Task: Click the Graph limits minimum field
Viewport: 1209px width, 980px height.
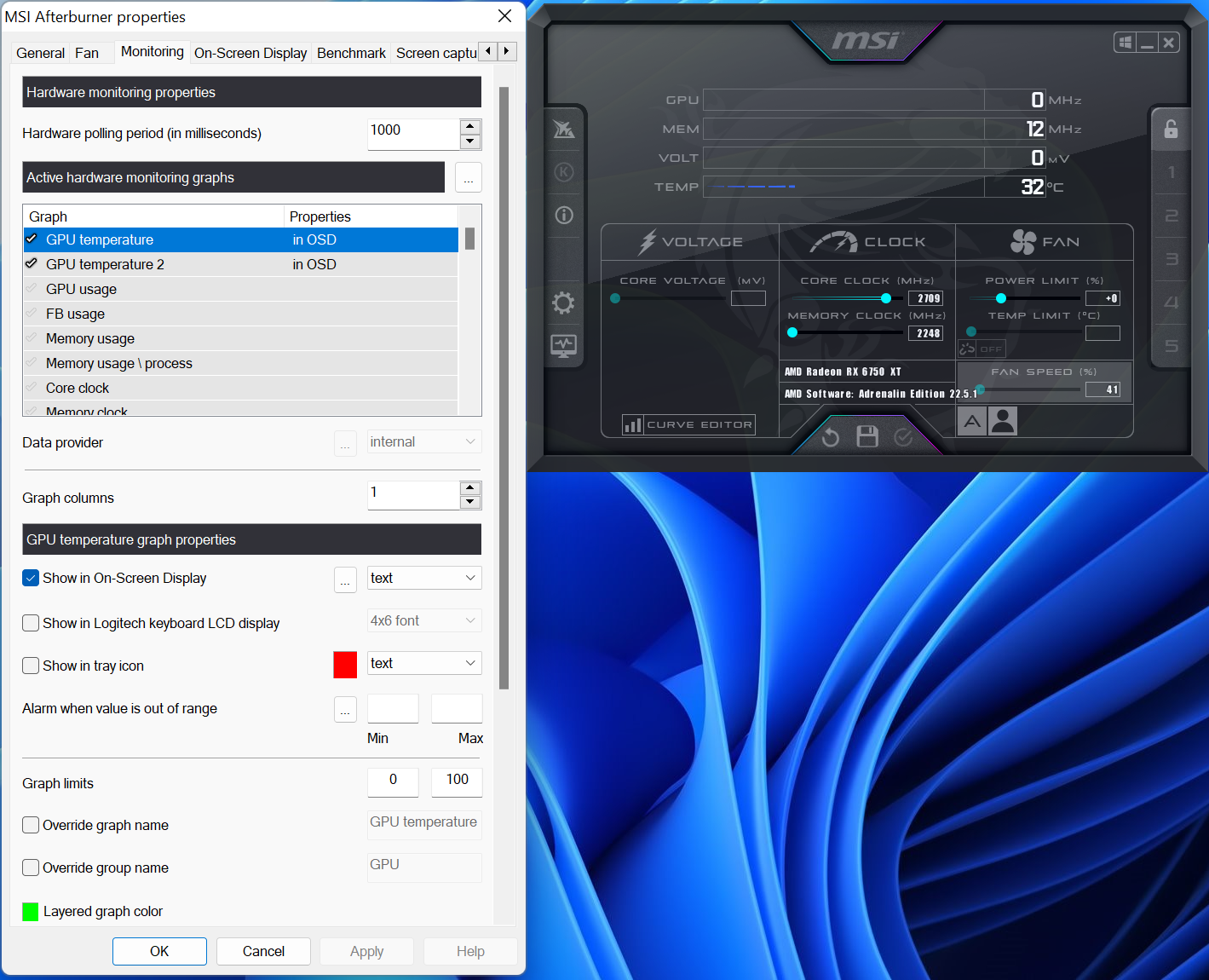Action: click(x=393, y=782)
